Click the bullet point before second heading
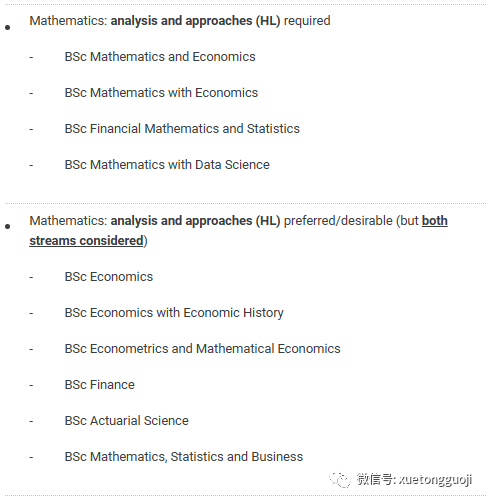The image size is (487, 502). pyautogui.click(x=8, y=227)
